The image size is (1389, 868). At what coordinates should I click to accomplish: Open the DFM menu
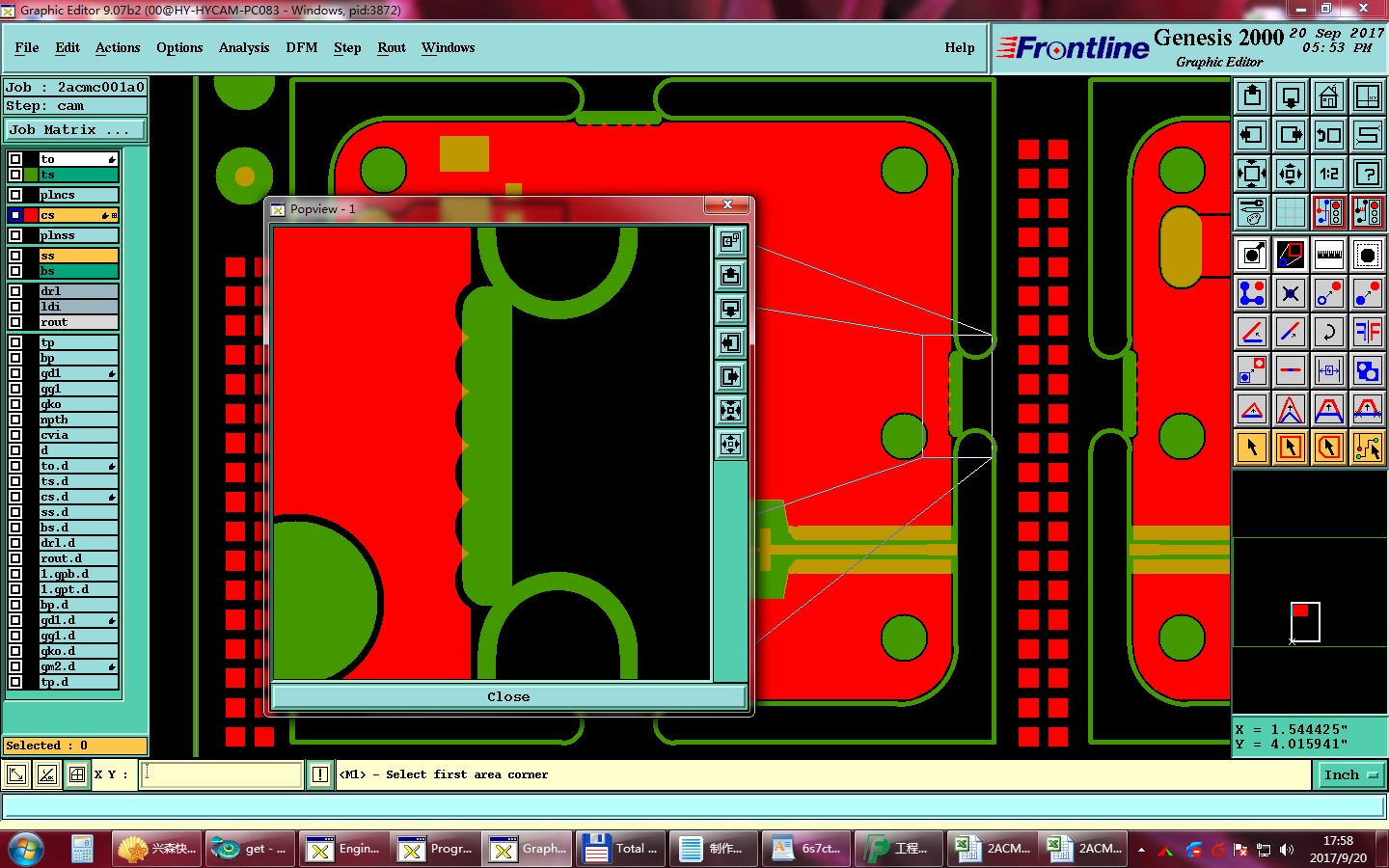point(302,47)
